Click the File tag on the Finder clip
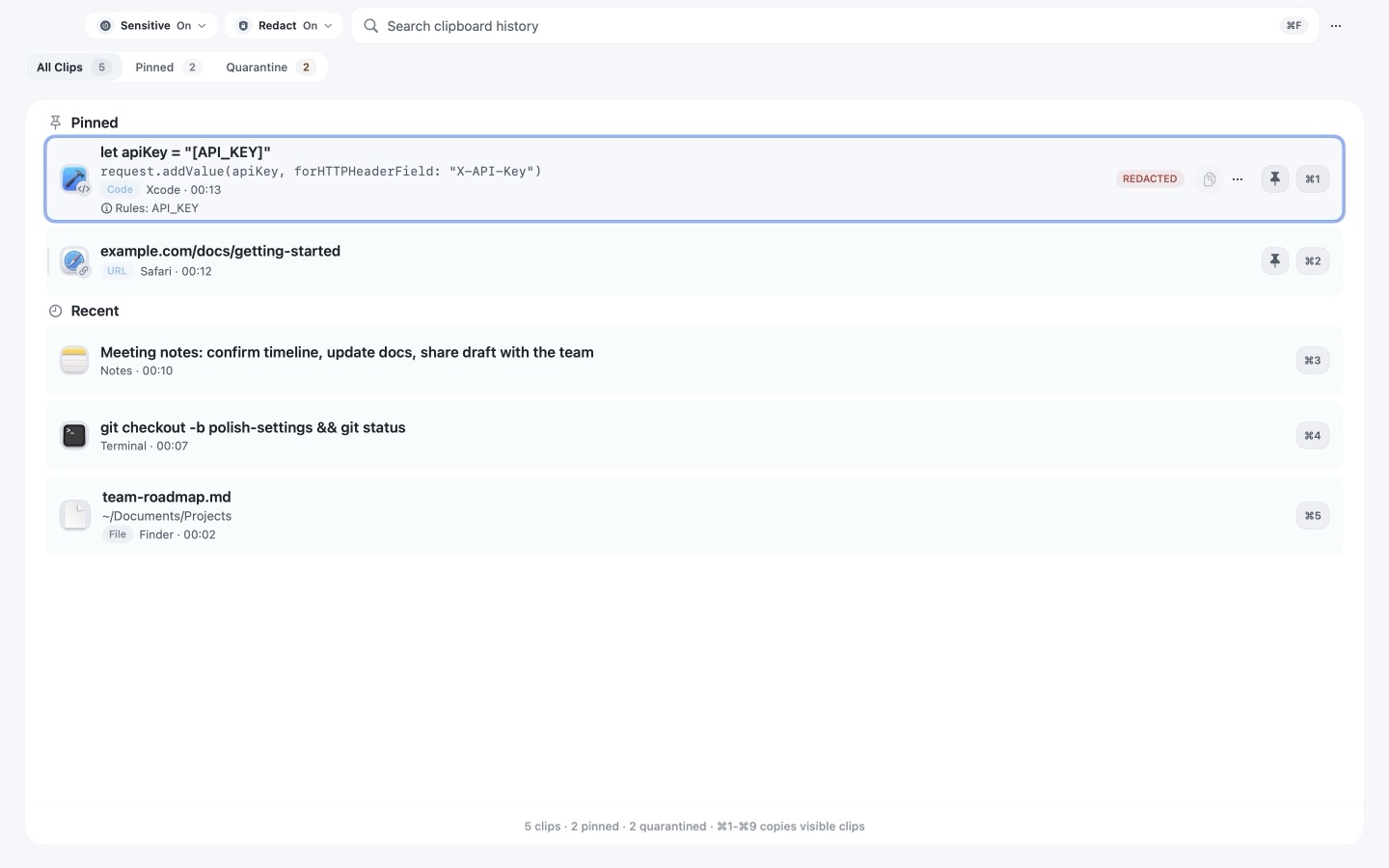Screen dimensions: 1389x868 (x=118, y=535)
